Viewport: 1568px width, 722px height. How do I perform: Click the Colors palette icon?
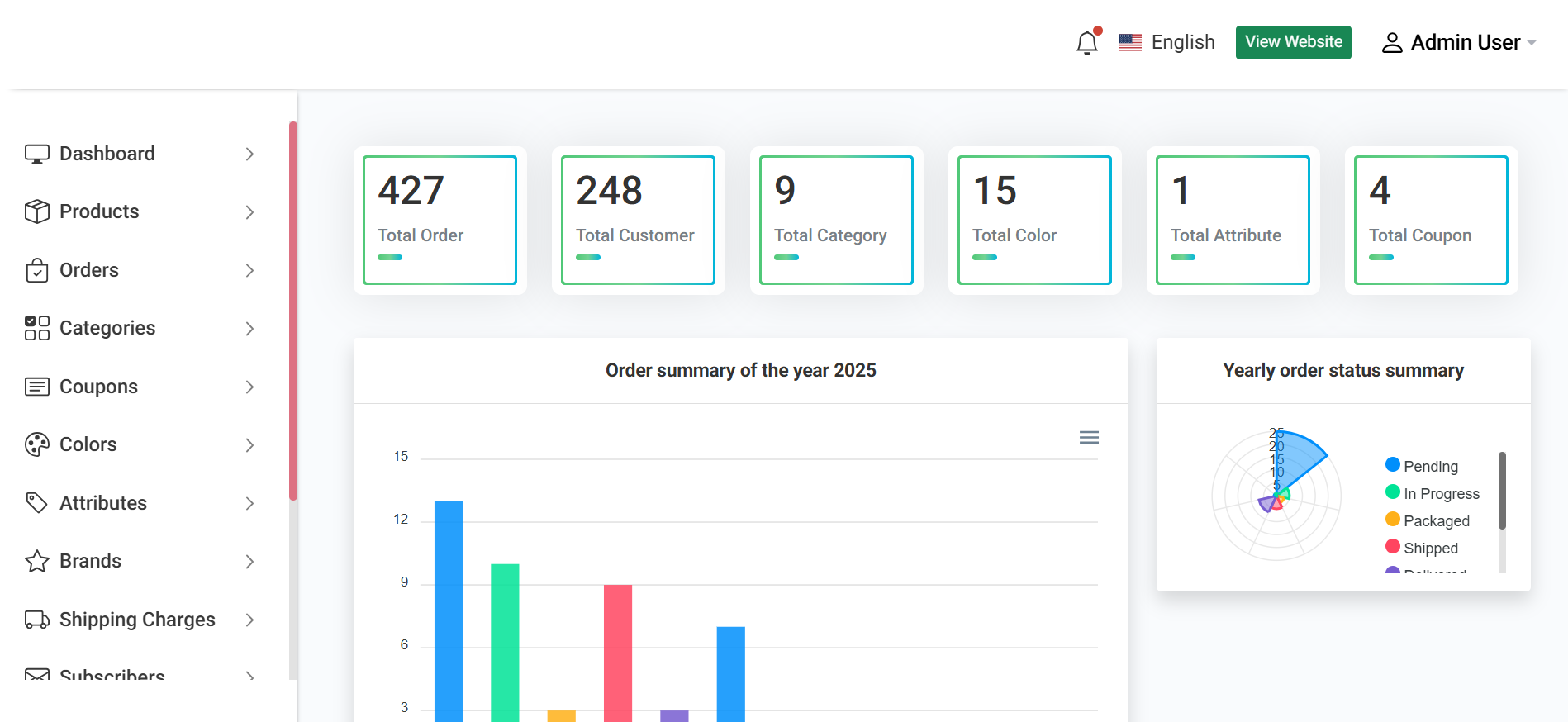point(37,444)
